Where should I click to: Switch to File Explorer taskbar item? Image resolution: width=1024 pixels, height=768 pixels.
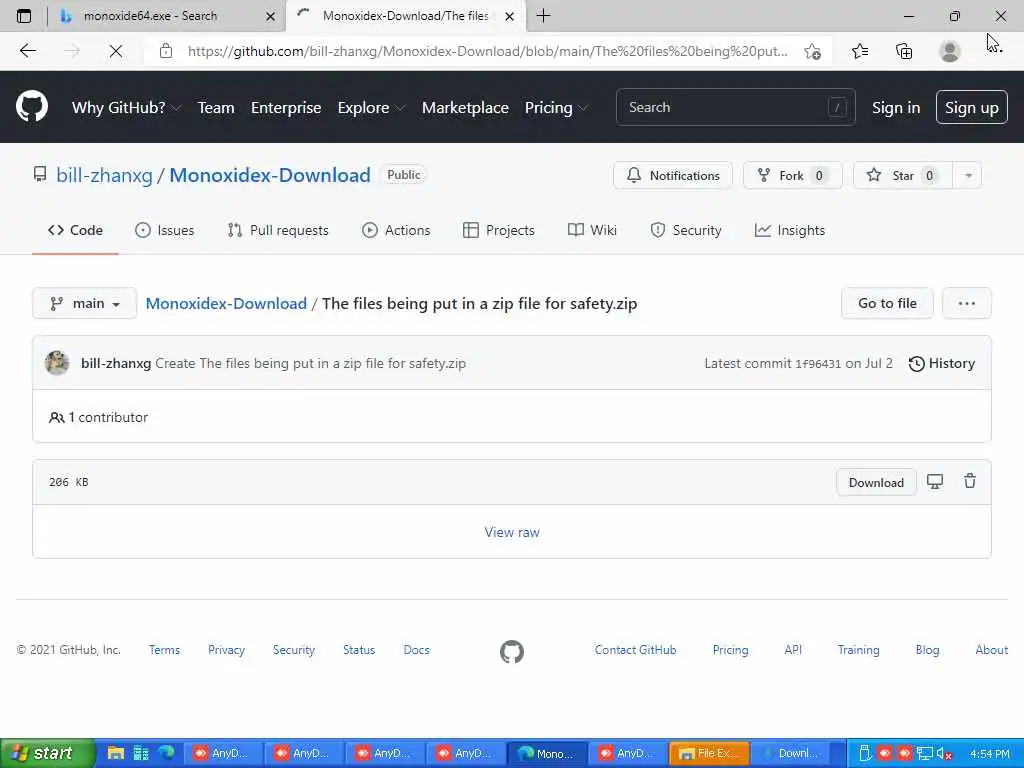click(709, 753)
